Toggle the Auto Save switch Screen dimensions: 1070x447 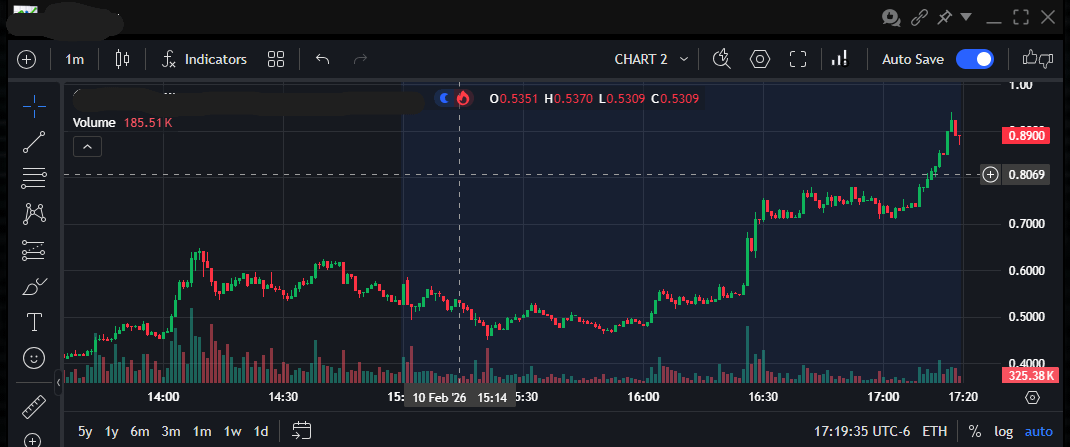coord(974,59)
